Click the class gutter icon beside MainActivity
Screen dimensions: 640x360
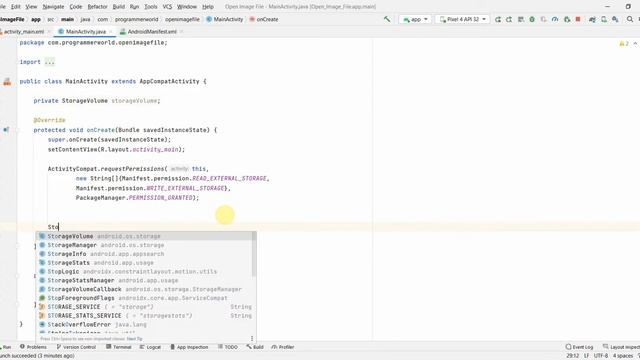point(7,82)
